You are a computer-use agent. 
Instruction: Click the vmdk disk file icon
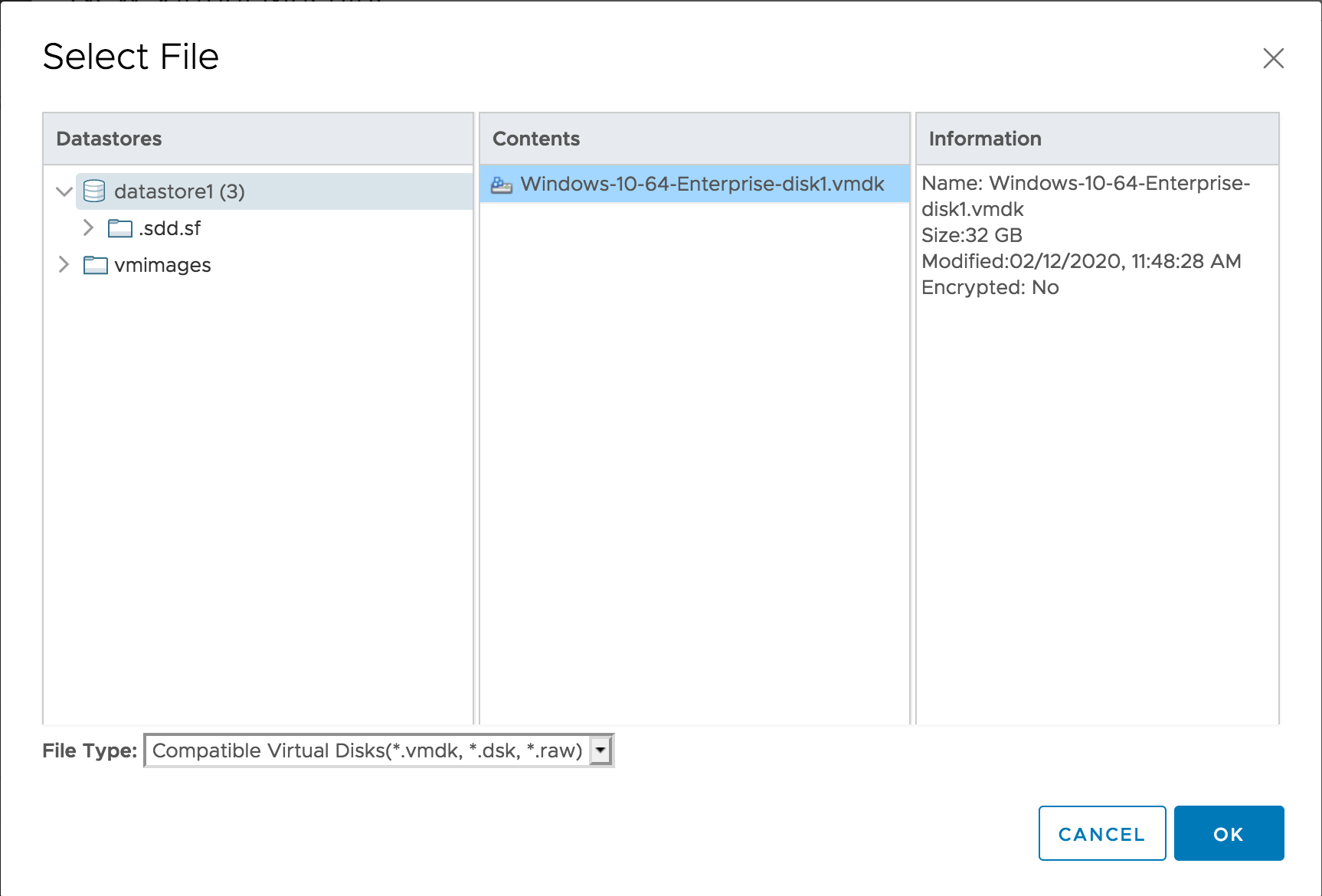[502, 185]
